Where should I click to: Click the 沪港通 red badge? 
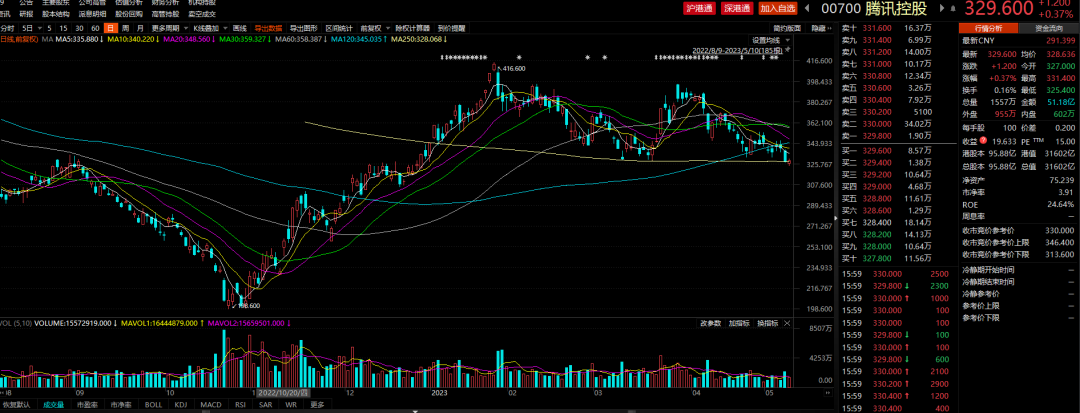(x=698, y=9)
